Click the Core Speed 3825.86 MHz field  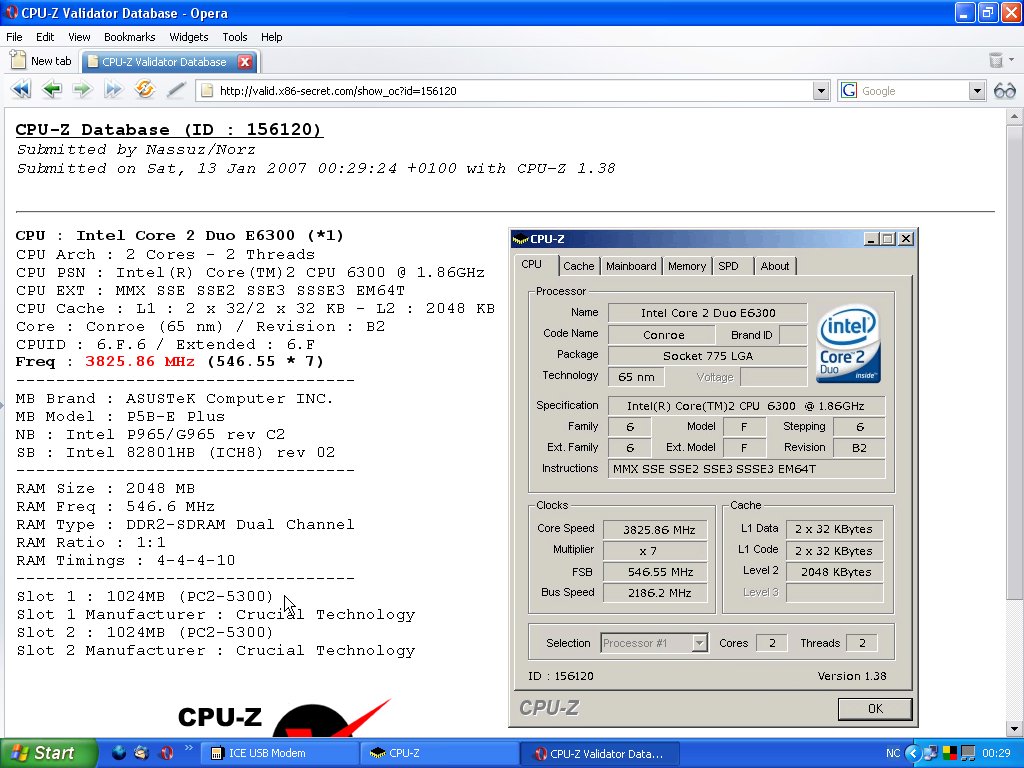[x=655, y=530]
